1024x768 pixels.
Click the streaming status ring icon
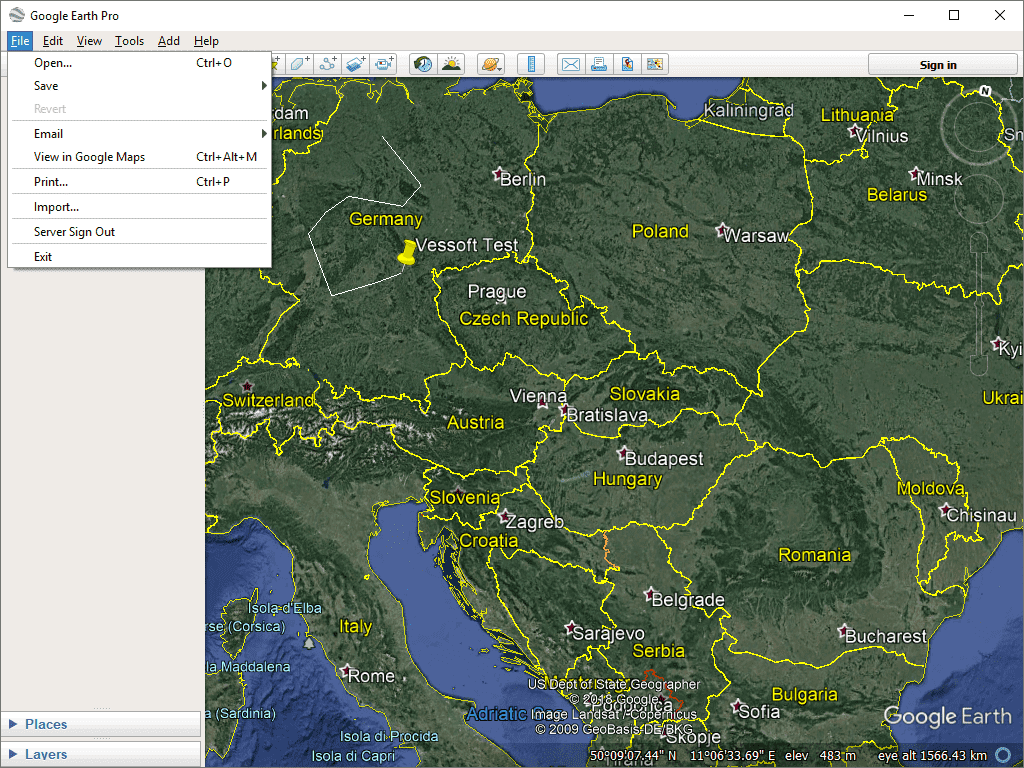pyautogui.click(x=1004, y=756)
